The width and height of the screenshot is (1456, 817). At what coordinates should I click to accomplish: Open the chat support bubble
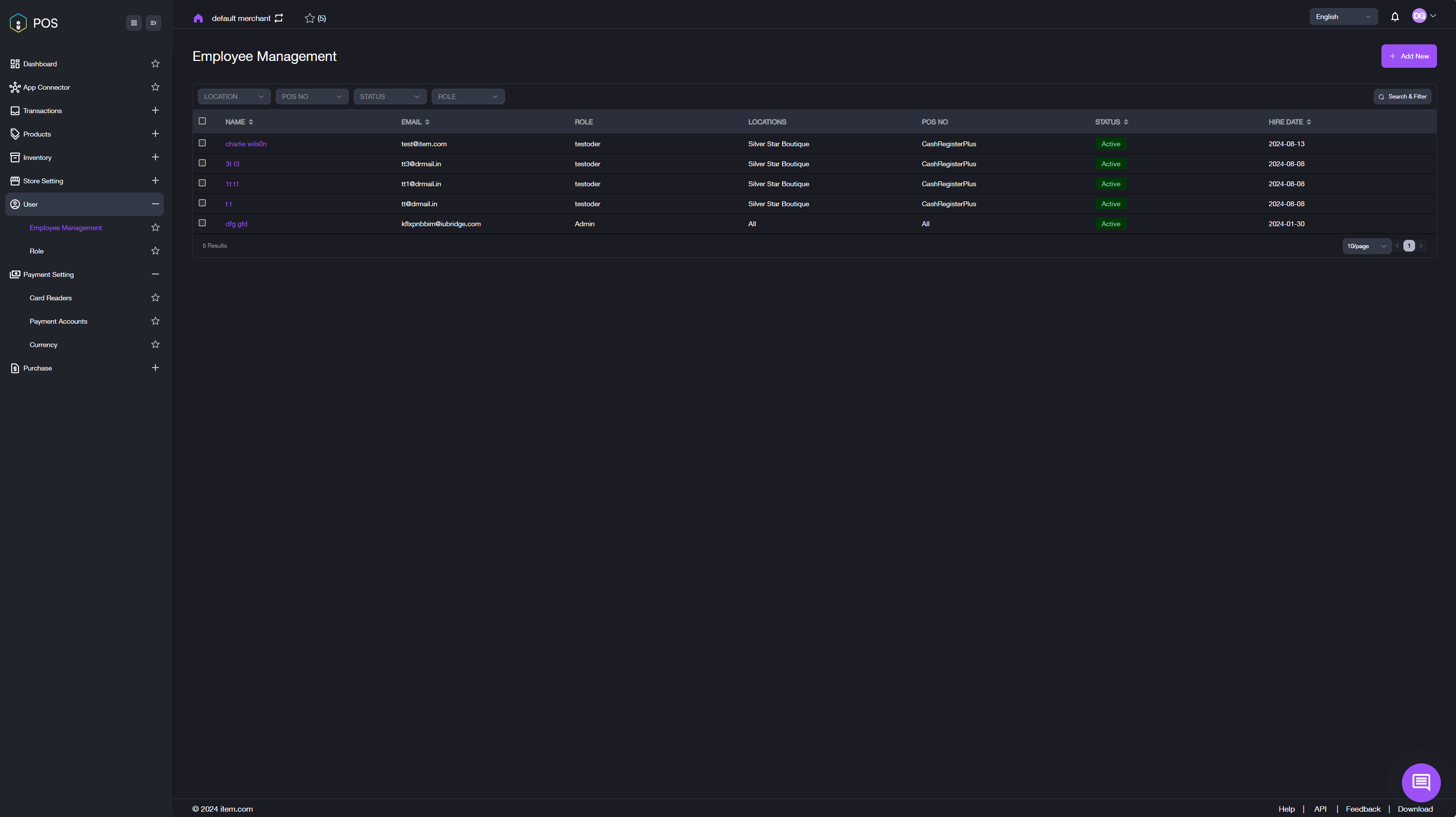[1420, 782]
